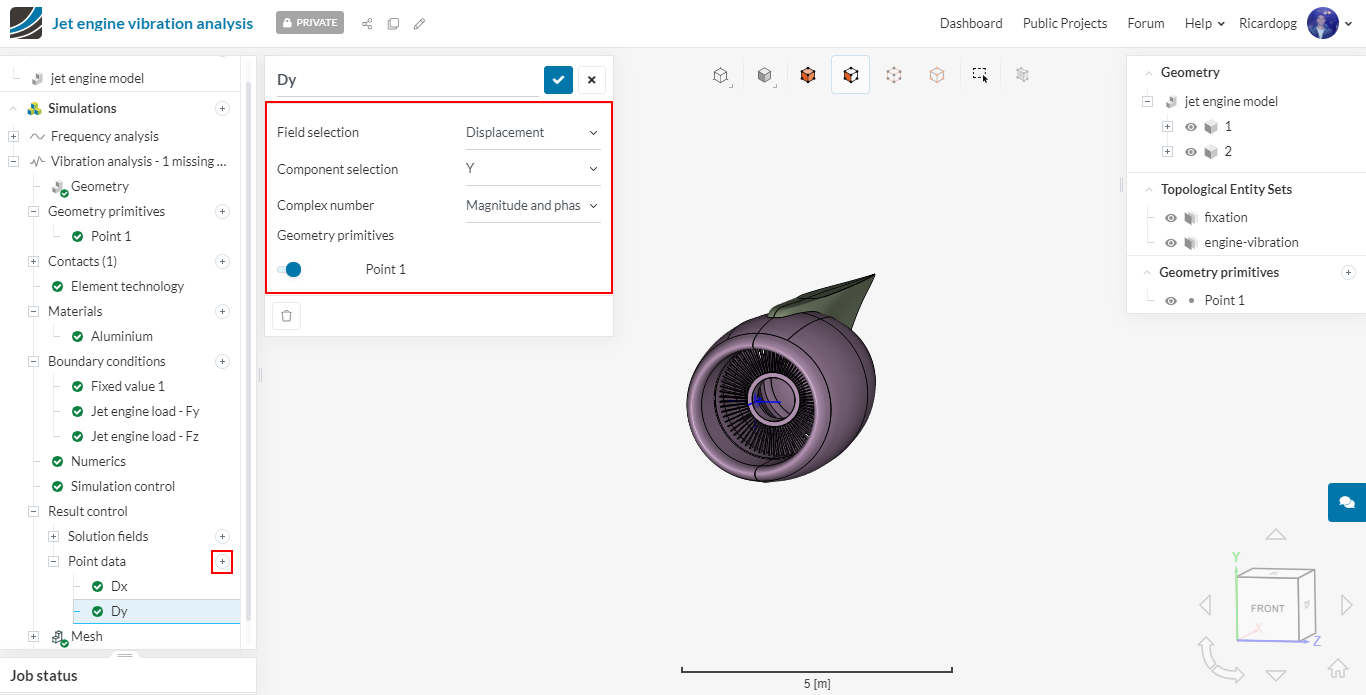Open the Help menu
The height and width of the screenshot is (695, 1366).
coord(1204,23)
